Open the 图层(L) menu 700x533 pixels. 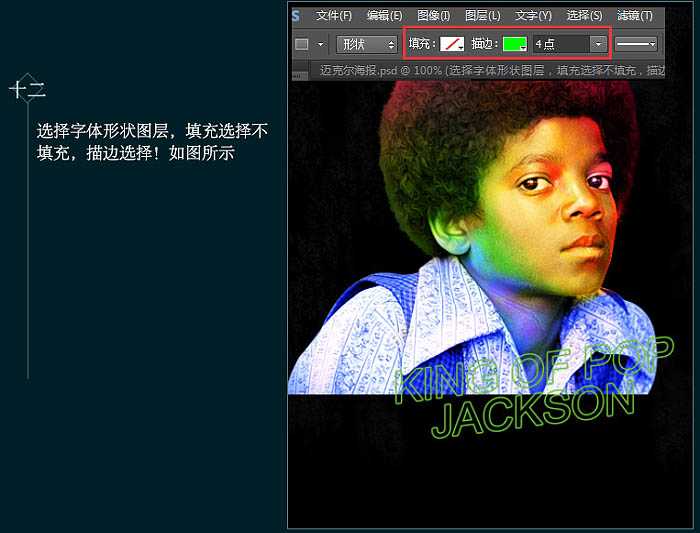(x=483, y=16)
